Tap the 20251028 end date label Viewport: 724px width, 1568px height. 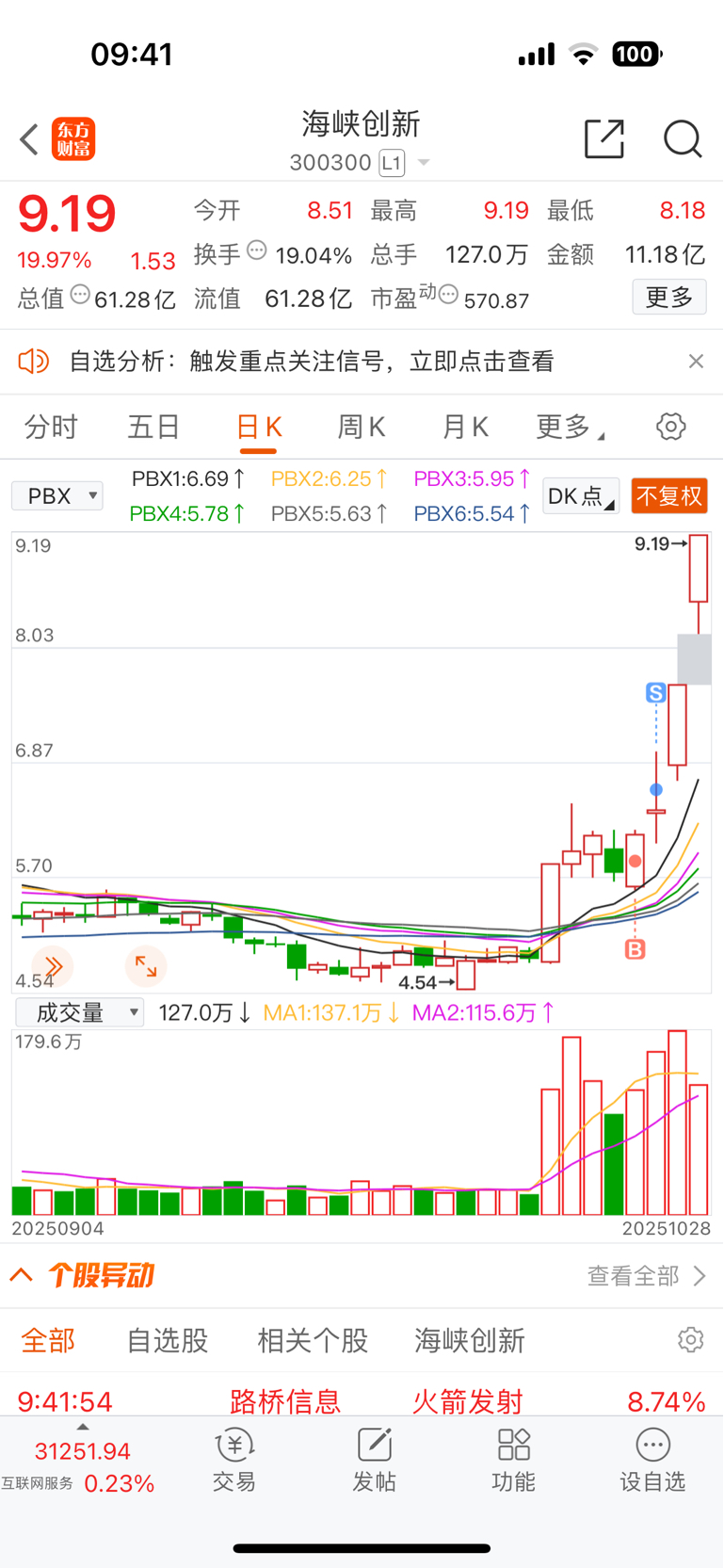[667, 1228]
